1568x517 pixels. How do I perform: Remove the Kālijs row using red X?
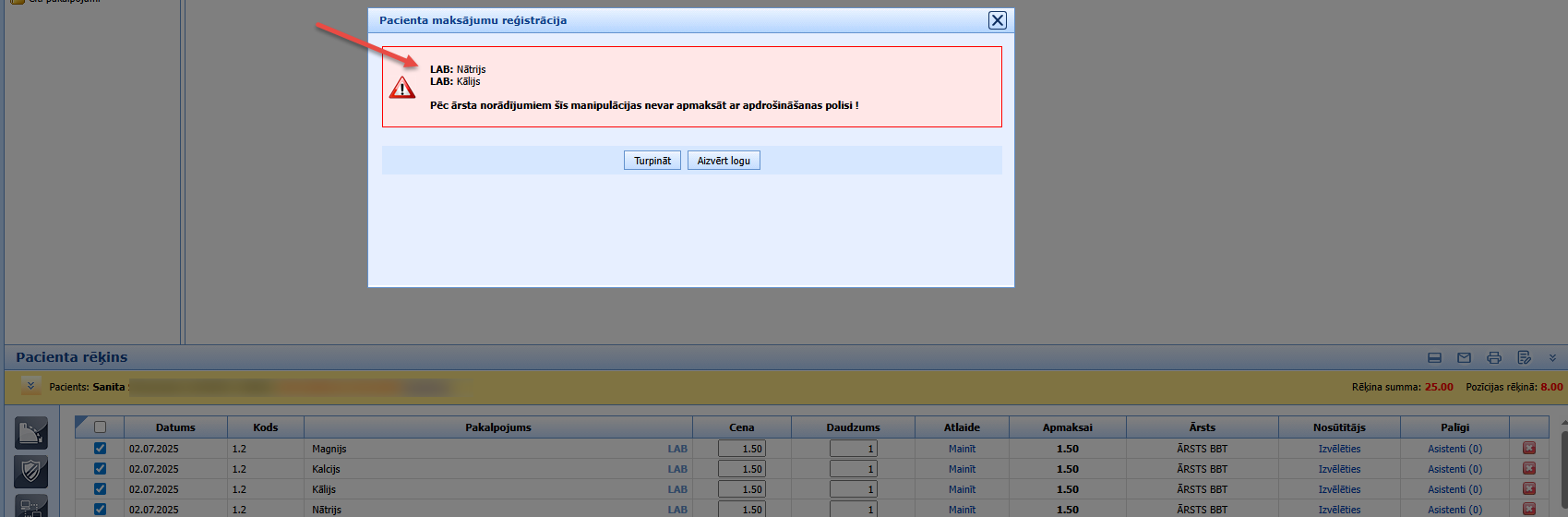click(1529, 488)
